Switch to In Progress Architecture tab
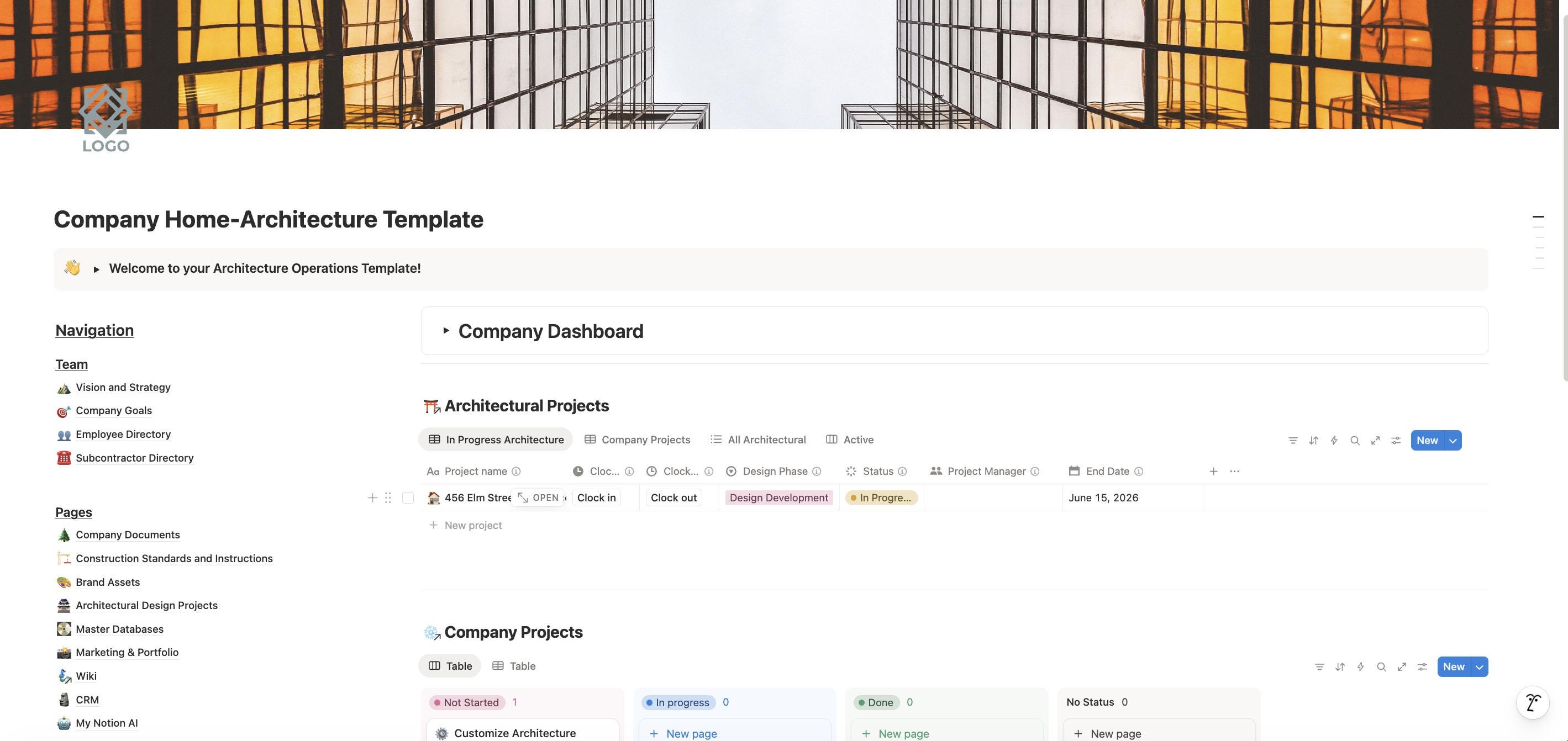The width and height of the screenshot is (1568, 741). (496, 440)
